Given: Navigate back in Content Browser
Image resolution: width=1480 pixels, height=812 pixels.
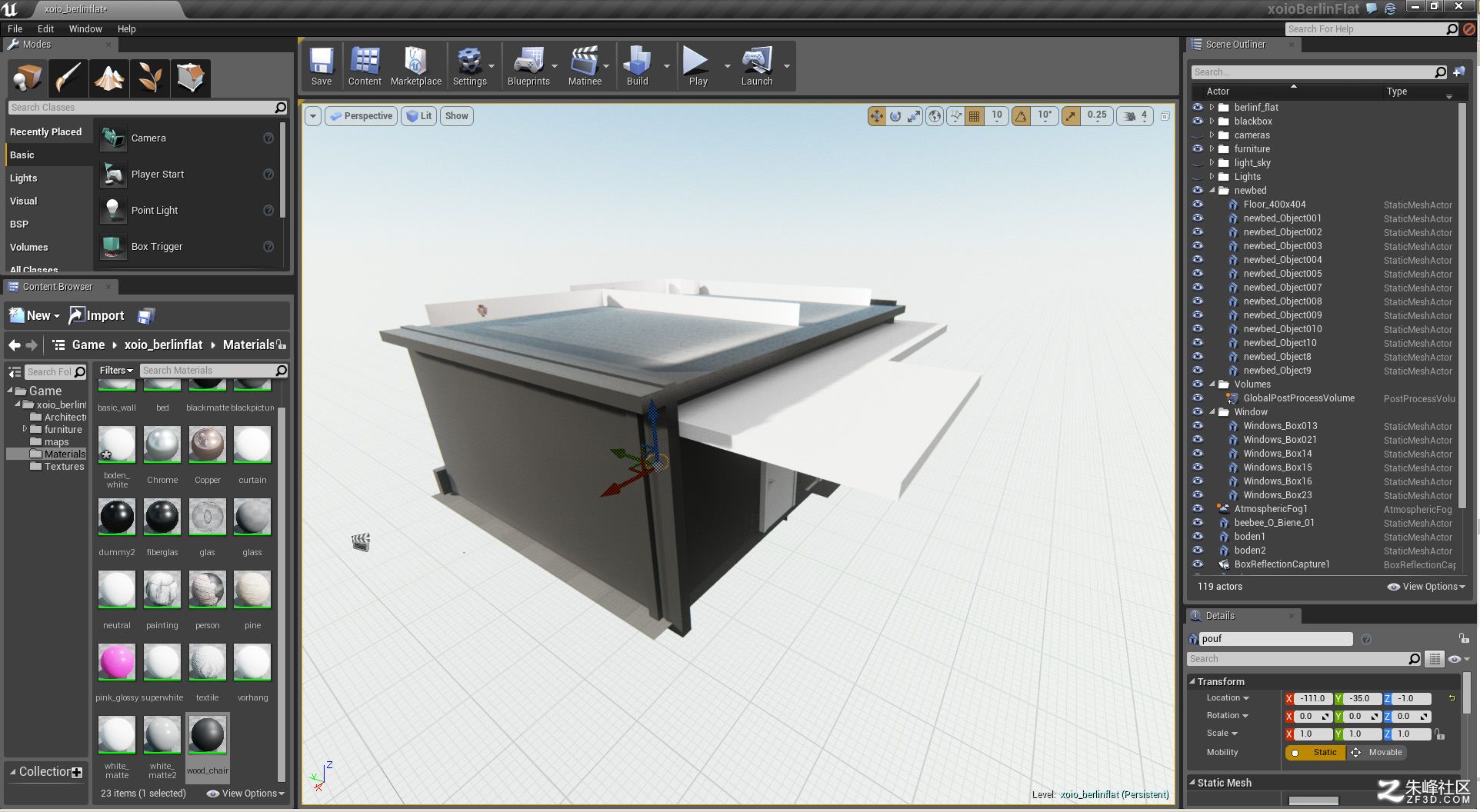Looking at the screenshot, I should click(x=14, y=345).
